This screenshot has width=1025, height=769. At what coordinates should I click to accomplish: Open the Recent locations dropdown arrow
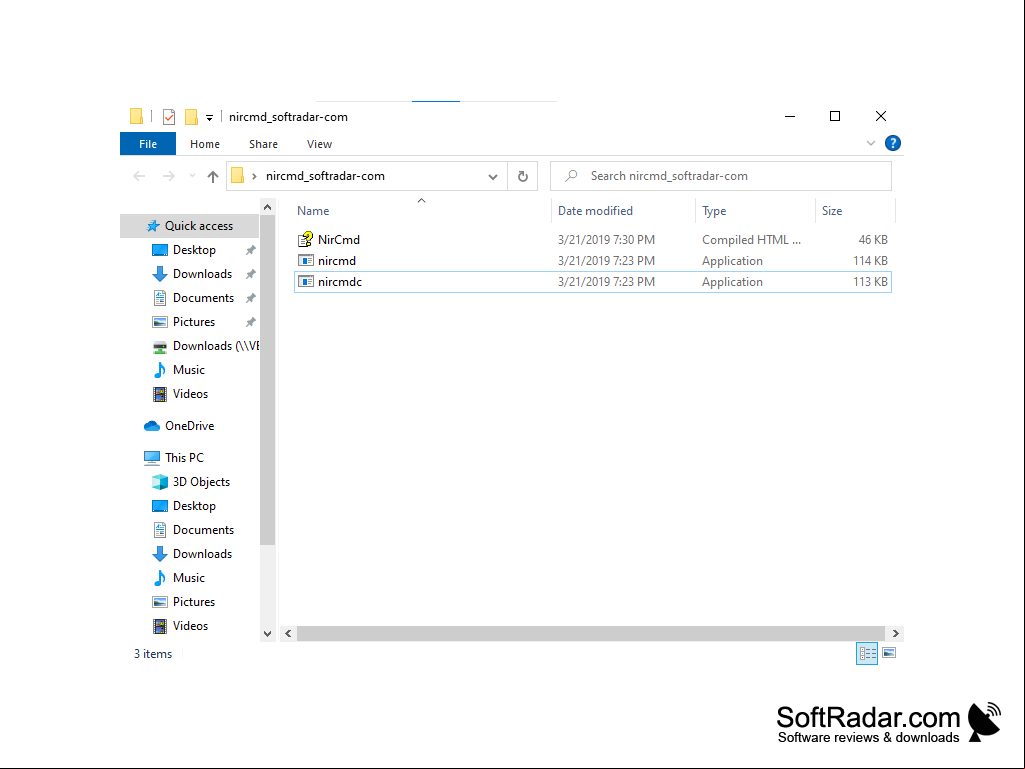192,176
